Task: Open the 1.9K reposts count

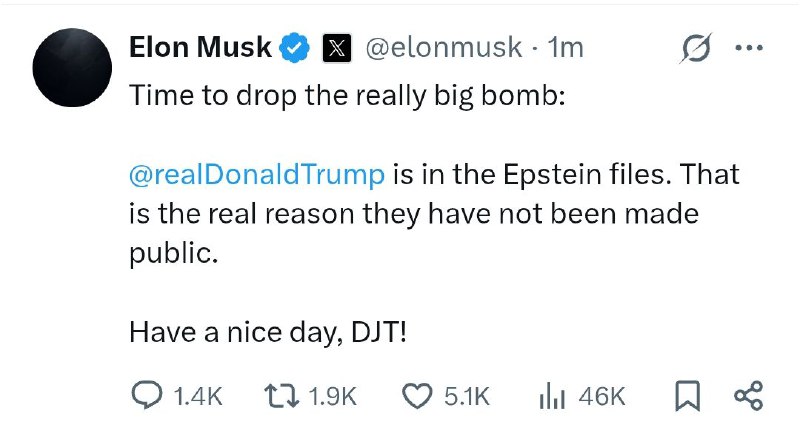Action: pyautogui.click(x=333, y=396)
